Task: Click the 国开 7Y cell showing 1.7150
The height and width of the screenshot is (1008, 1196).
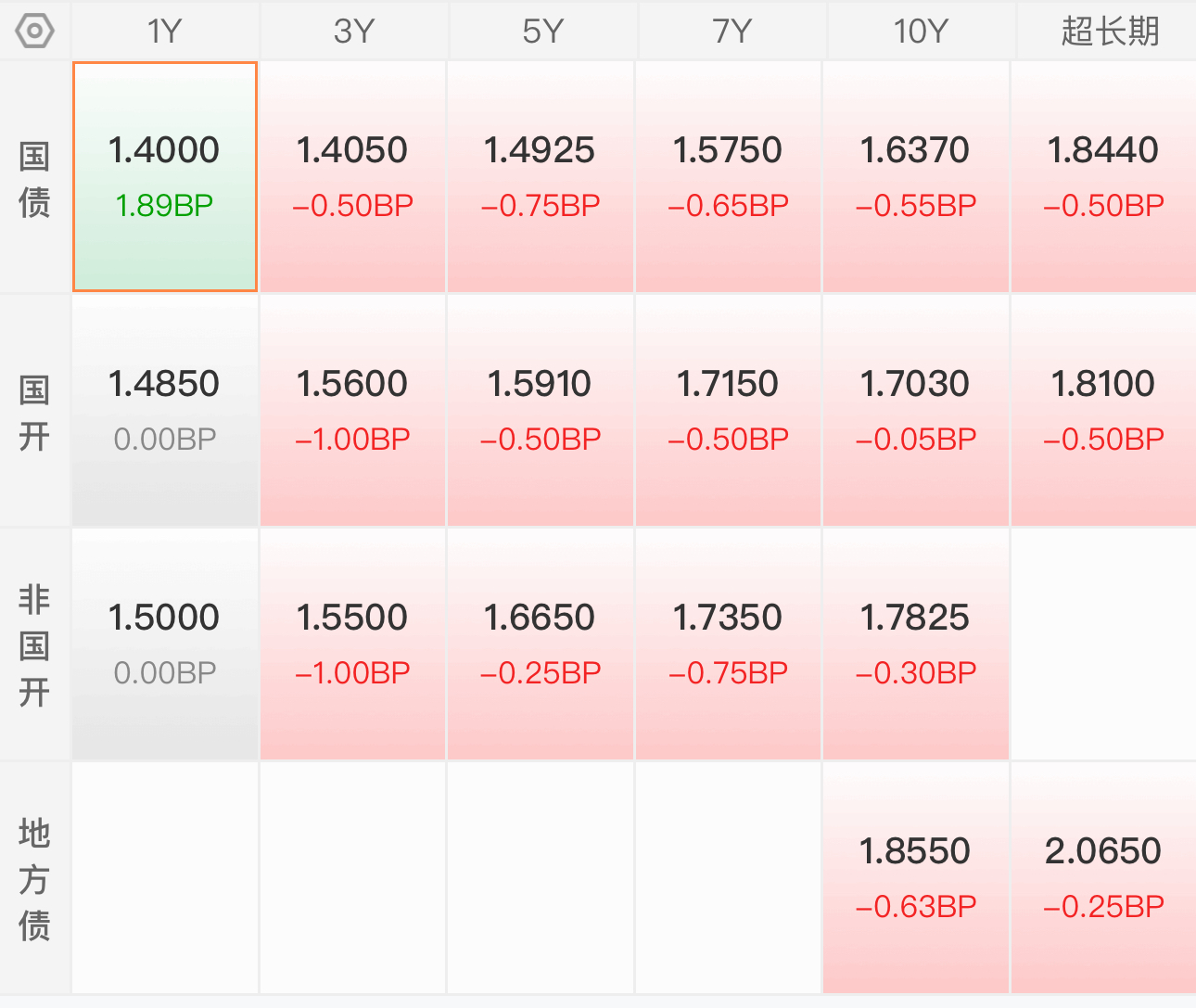Action: [729, 411]
